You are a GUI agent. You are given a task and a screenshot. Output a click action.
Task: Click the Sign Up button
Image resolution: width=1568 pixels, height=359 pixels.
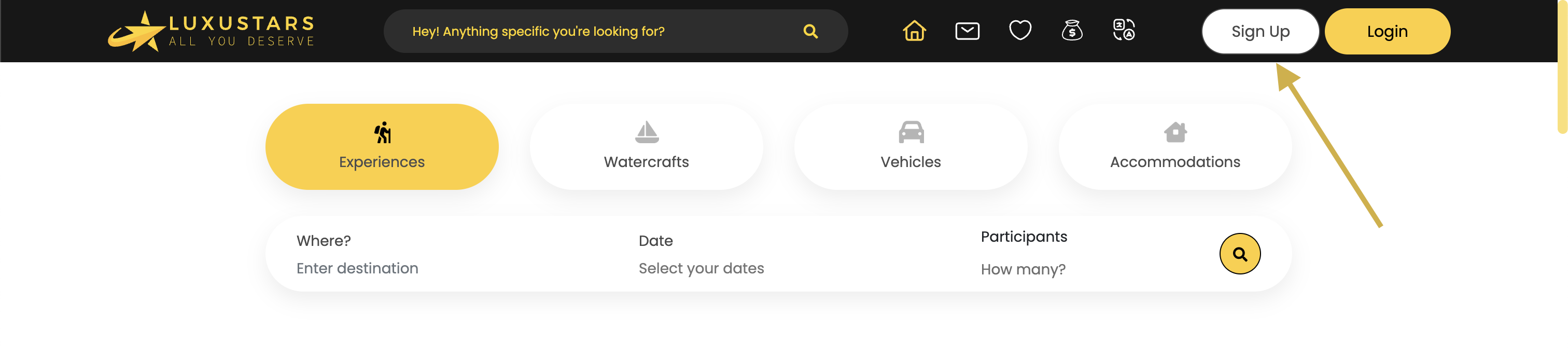coord(1260,32)
